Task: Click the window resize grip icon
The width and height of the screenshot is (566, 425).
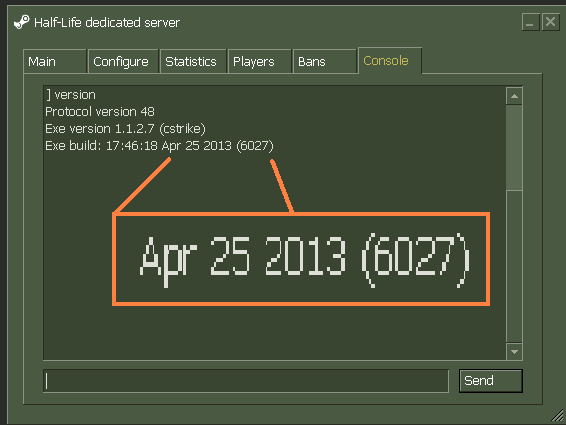Action: (x=557, y=415)
